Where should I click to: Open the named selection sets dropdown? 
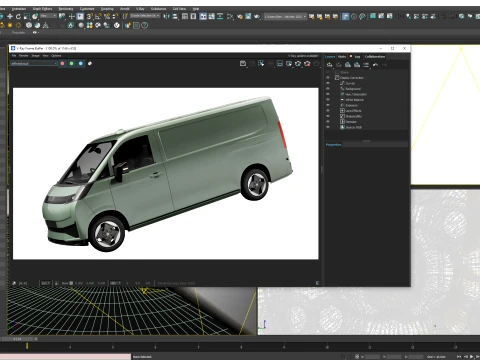tap(145, 16)
